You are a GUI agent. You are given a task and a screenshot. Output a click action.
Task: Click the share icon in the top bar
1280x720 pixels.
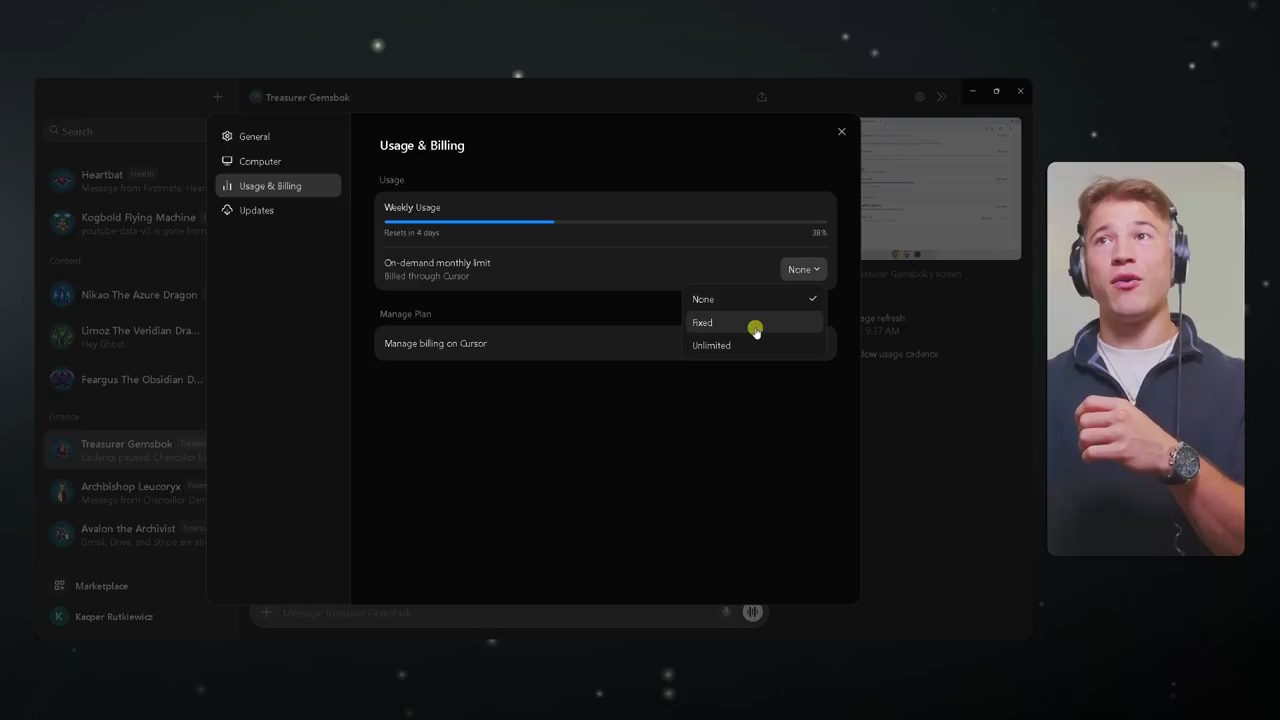(x=762, y=97)
